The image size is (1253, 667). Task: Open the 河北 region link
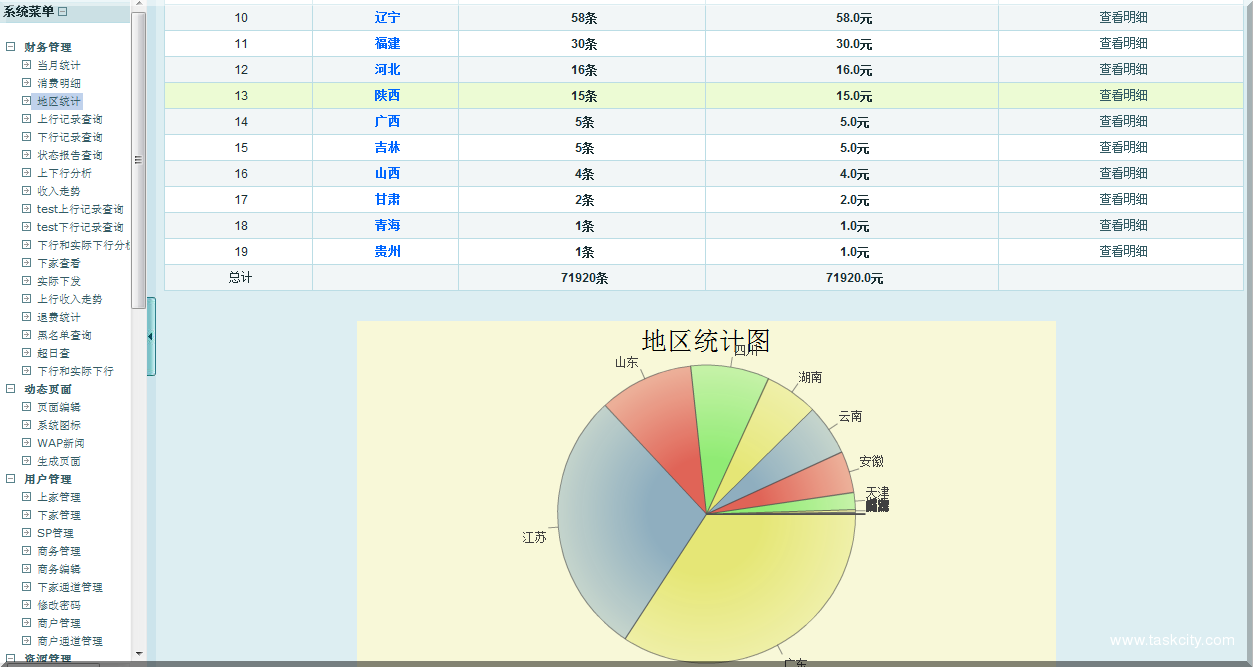pos(387,70)
